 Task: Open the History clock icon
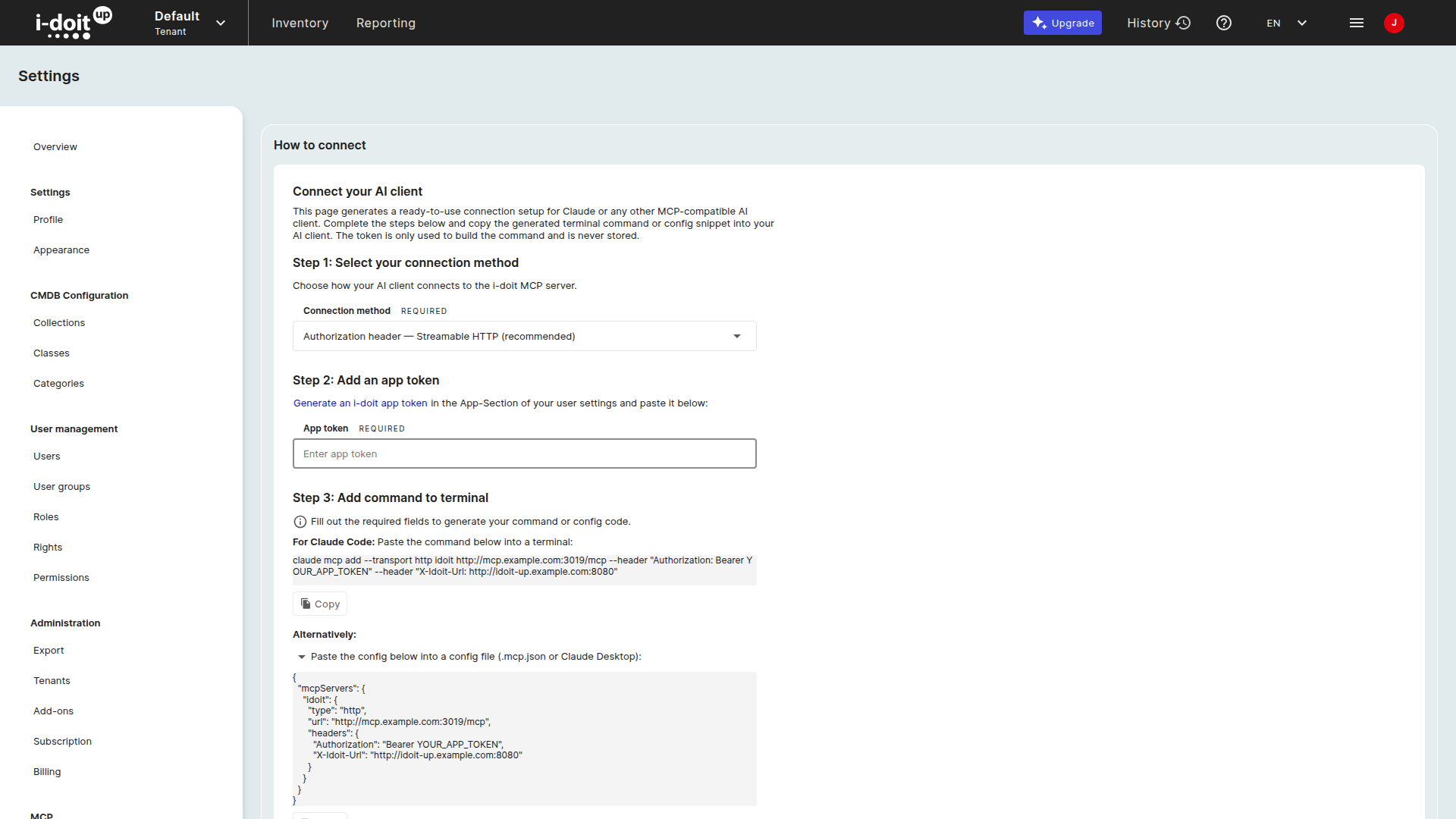click(1183, 23)
